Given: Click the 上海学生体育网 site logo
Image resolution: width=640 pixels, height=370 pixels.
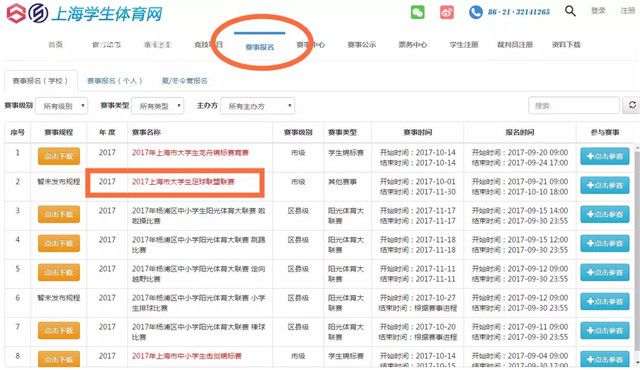Looking at the screenshot, I should [84, 13].
